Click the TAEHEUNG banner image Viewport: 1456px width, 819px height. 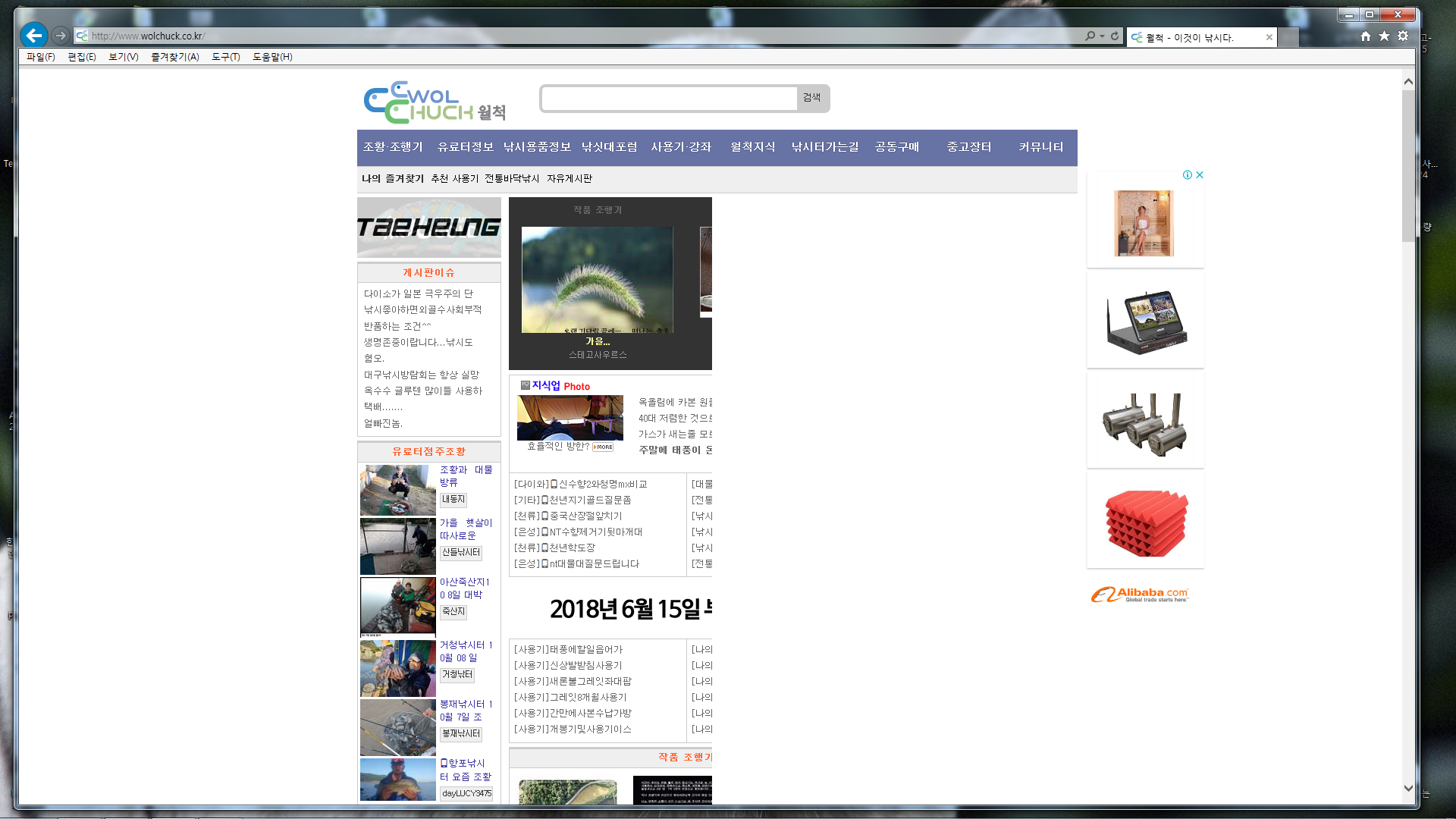429,227
